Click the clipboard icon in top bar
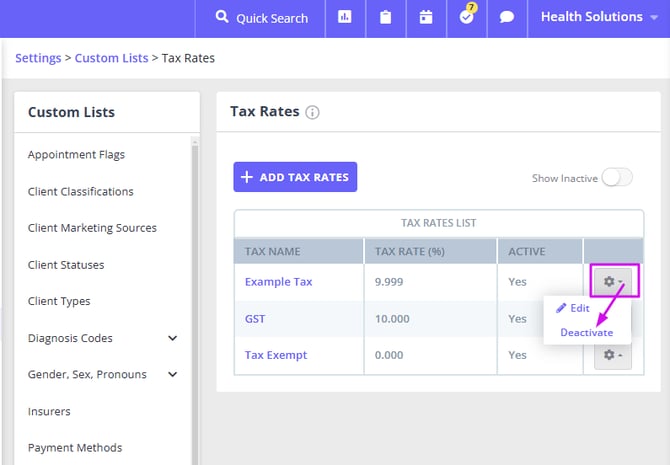Viewport: 670px width, 465px height. click(385, 17)
